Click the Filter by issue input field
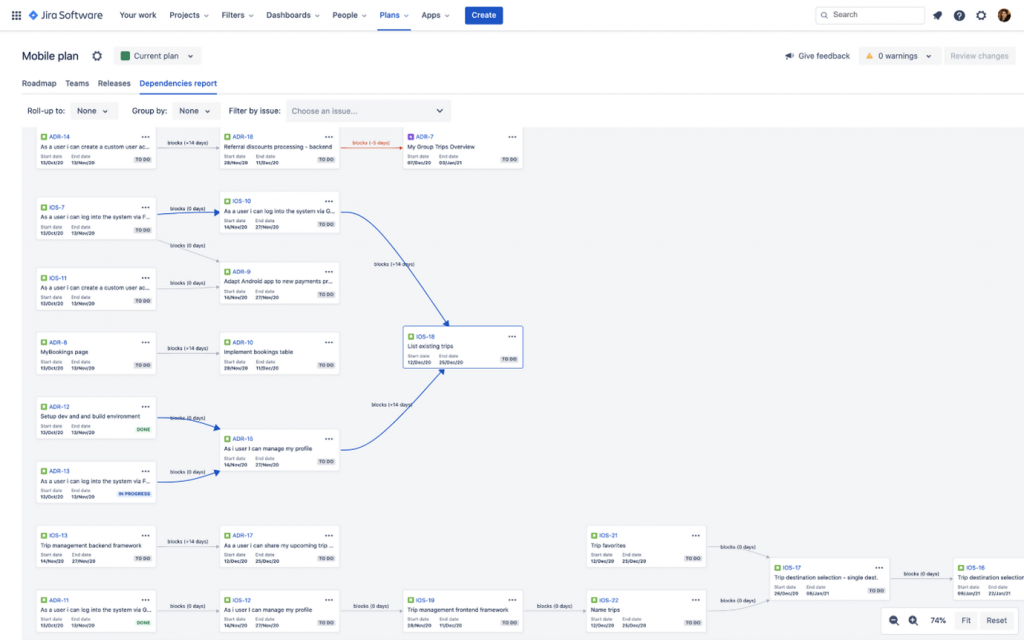Screen dimensions: 1024x640 (368, 110)
